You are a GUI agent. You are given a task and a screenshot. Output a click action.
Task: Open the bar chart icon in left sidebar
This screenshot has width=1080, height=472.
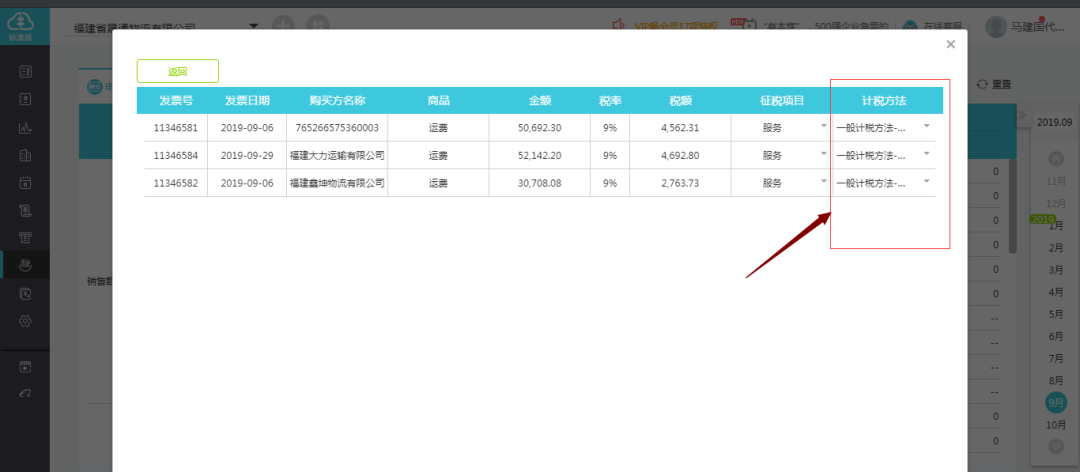(26, 127)
